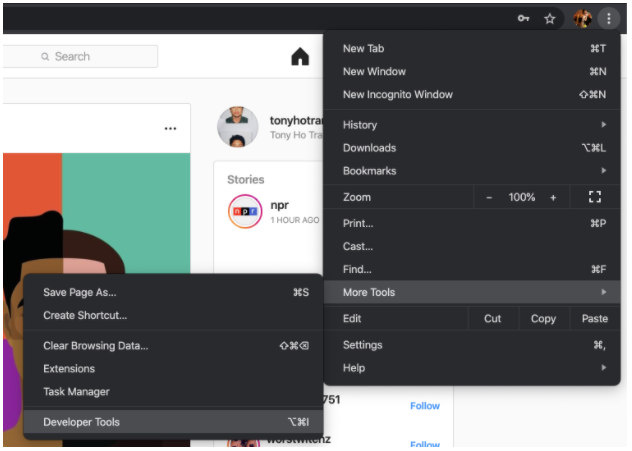Click the Instagram home icon
The image size is (632, 451).
[x=300, y=57]
